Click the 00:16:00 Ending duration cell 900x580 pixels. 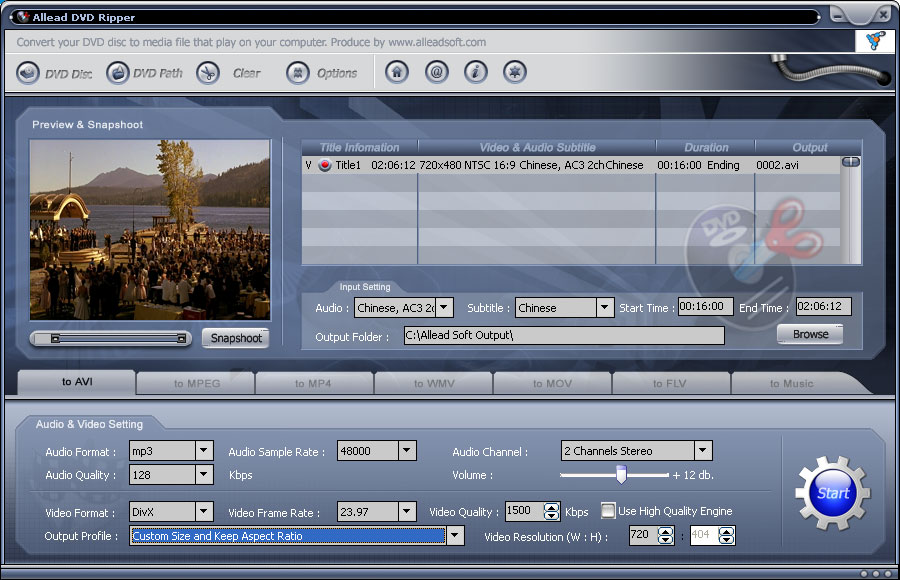pyautogui.click(x=698, y=165)
